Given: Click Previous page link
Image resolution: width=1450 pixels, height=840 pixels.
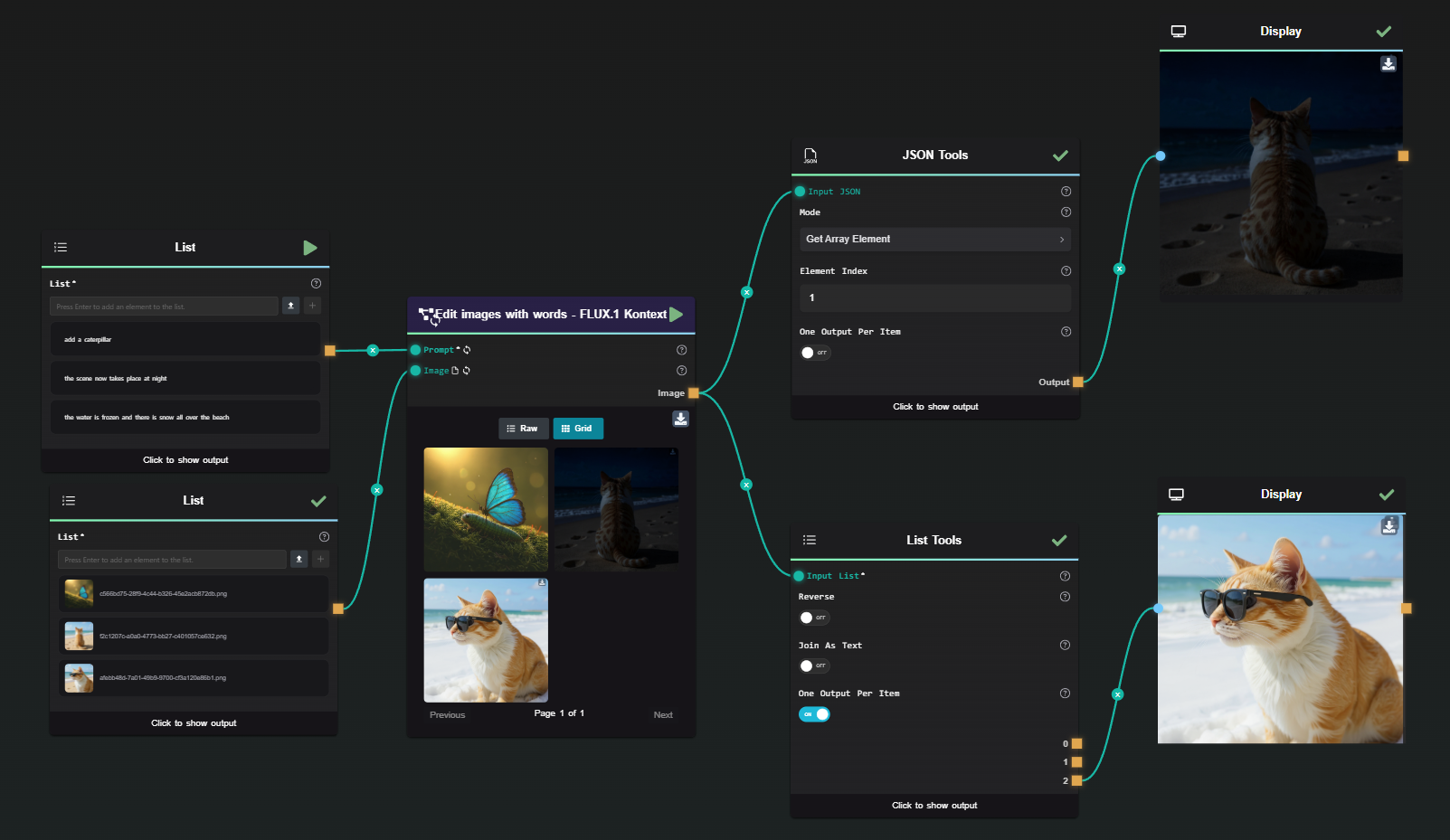Looking at the screenshot, I should (x=448, y=715).
